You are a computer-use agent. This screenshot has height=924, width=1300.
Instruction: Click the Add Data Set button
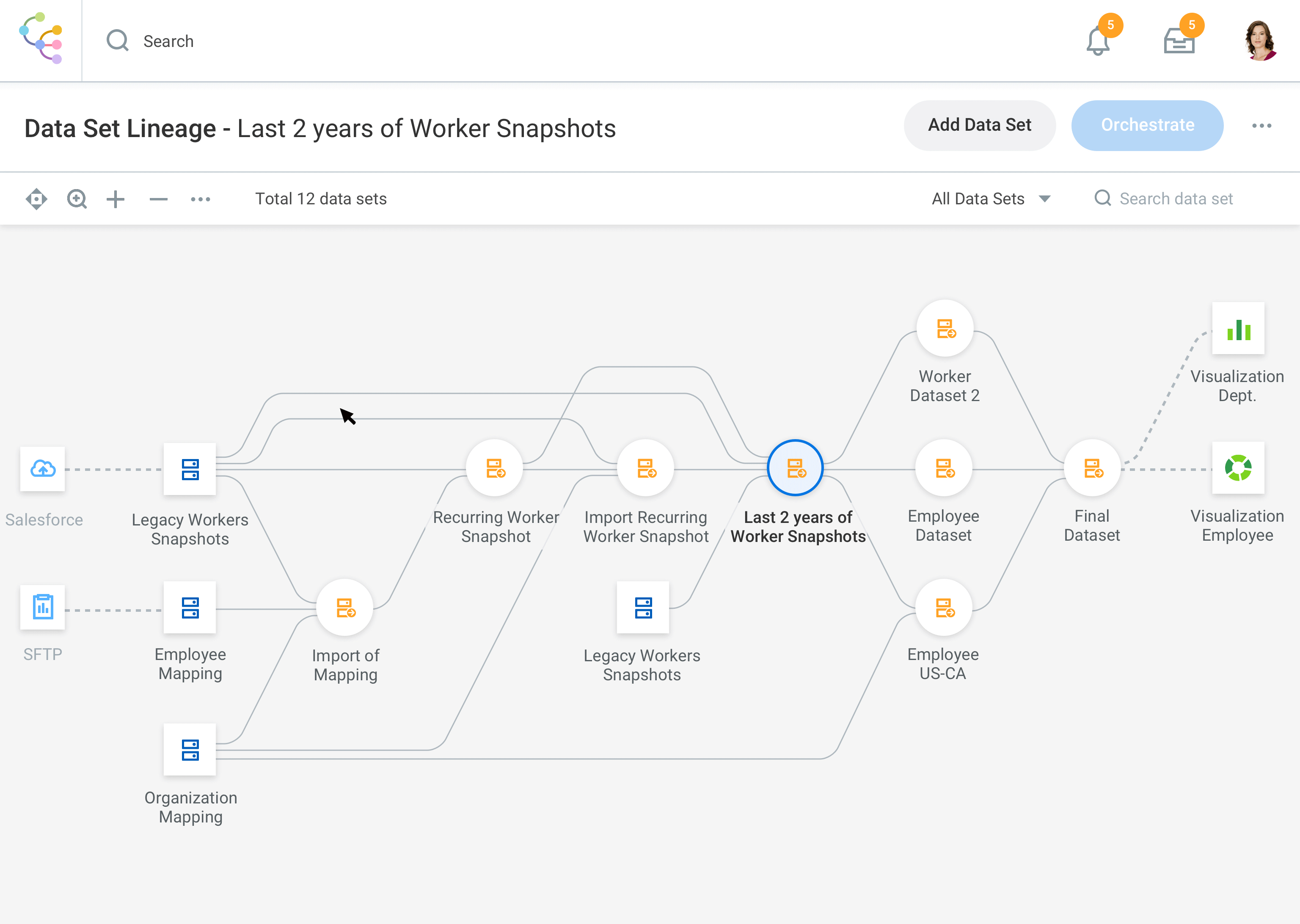979,125
